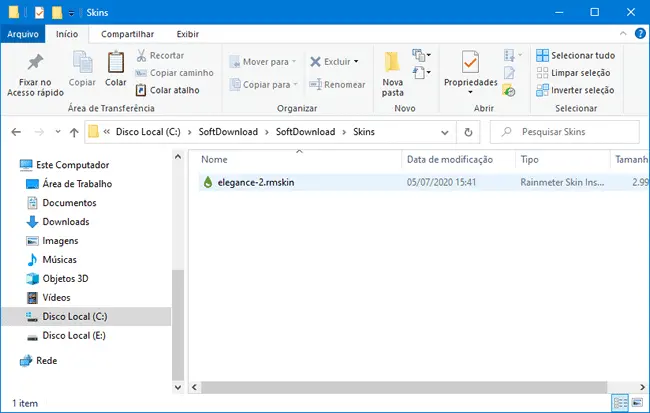Viewport: 650px width, 413px height.
Task: Refresh the Skins folder view
Action: click(x=468, y=132)
